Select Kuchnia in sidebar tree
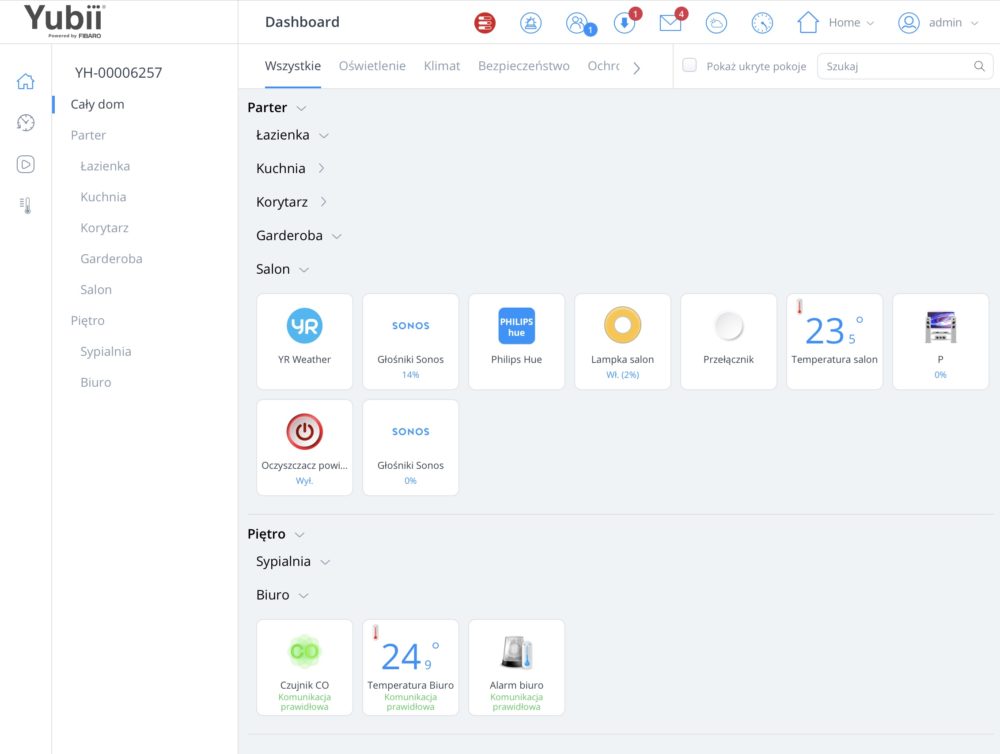 [103, 197]
